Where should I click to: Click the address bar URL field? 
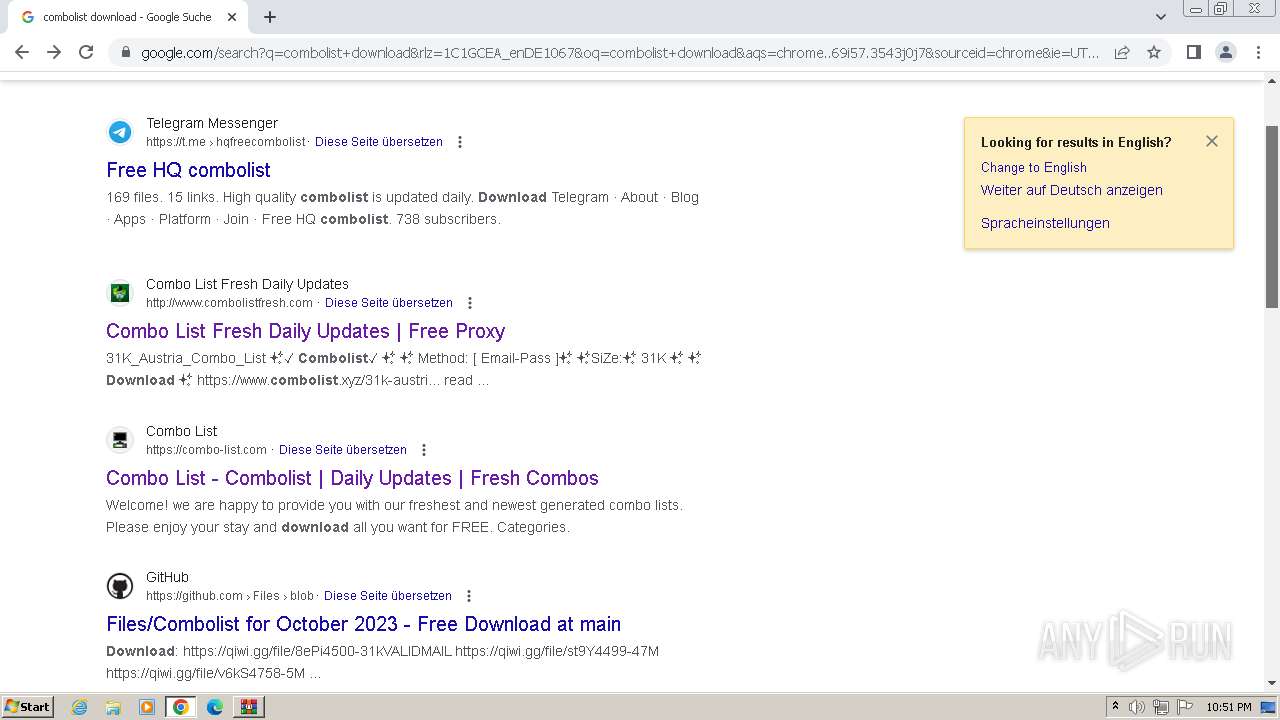click(x=620, y=52)
